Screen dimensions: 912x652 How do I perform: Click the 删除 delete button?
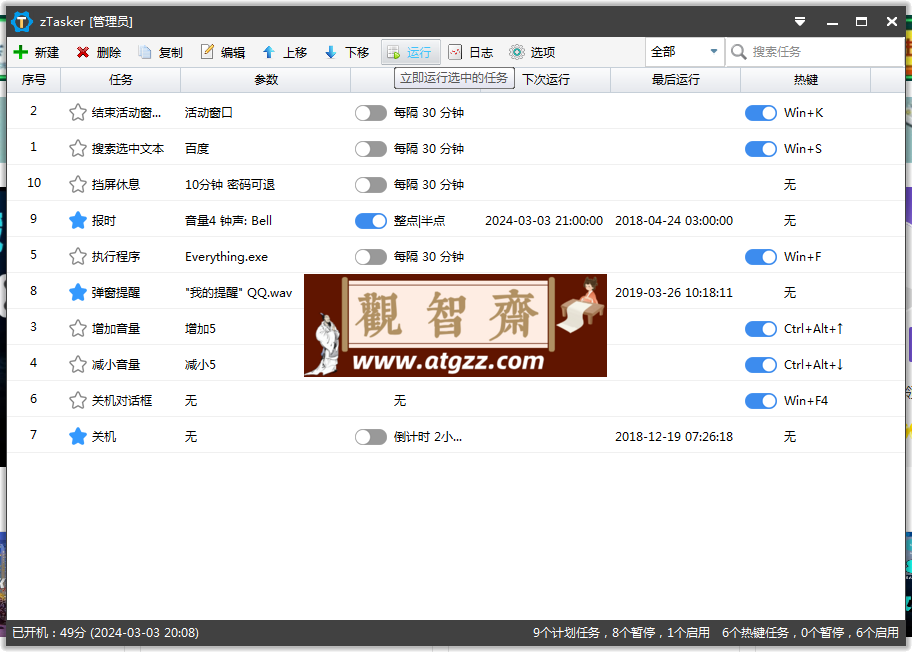click(x=98, y=52)
